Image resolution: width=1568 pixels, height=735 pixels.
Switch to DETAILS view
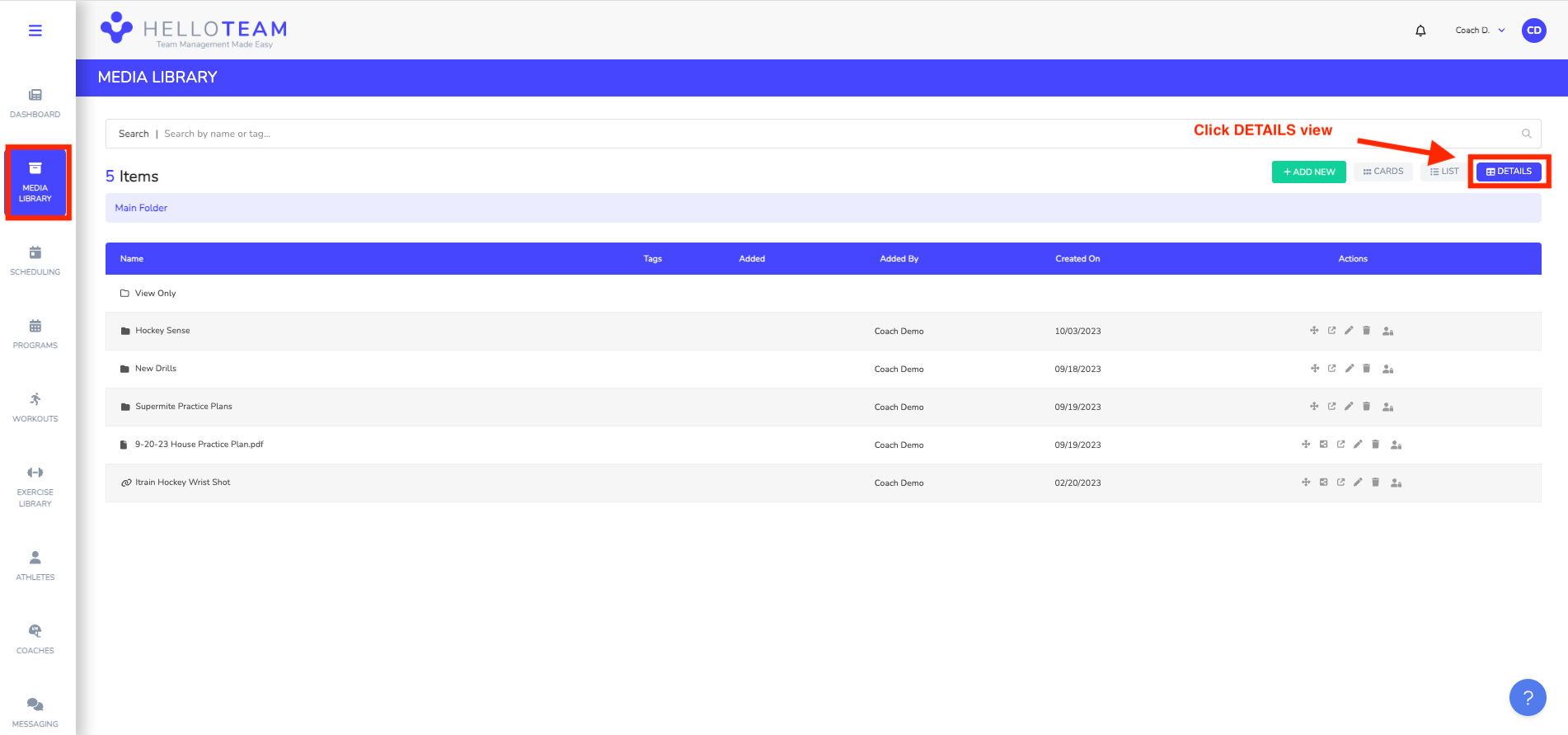point(1509,172)
